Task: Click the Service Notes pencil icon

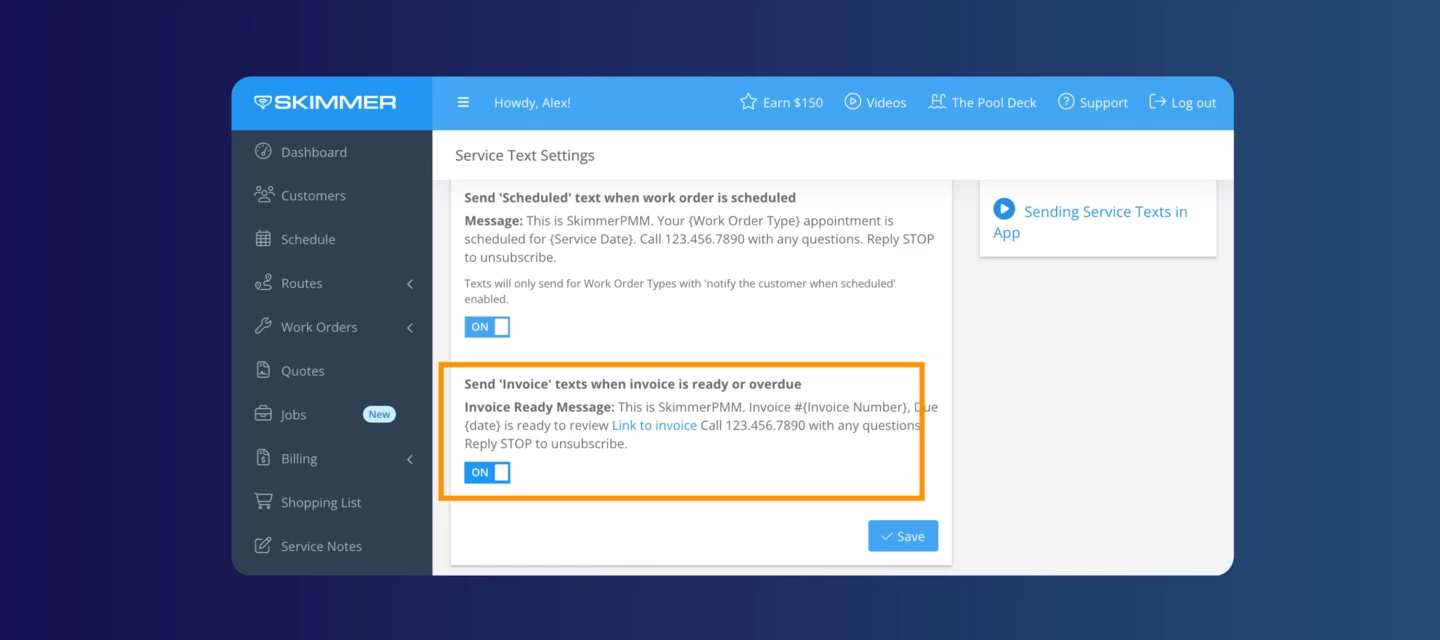Action: [x=263, y=545]
